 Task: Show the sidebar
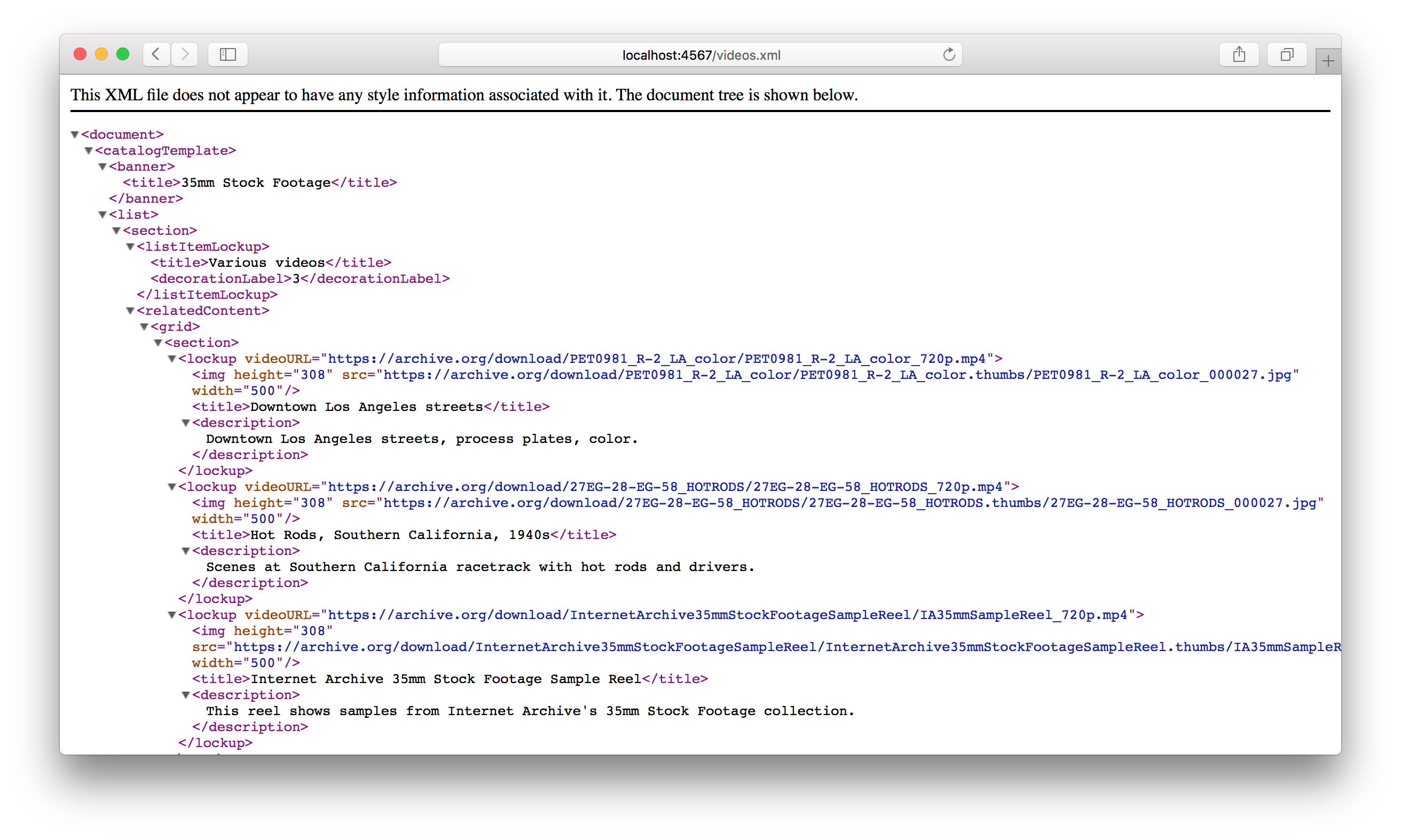227,54
